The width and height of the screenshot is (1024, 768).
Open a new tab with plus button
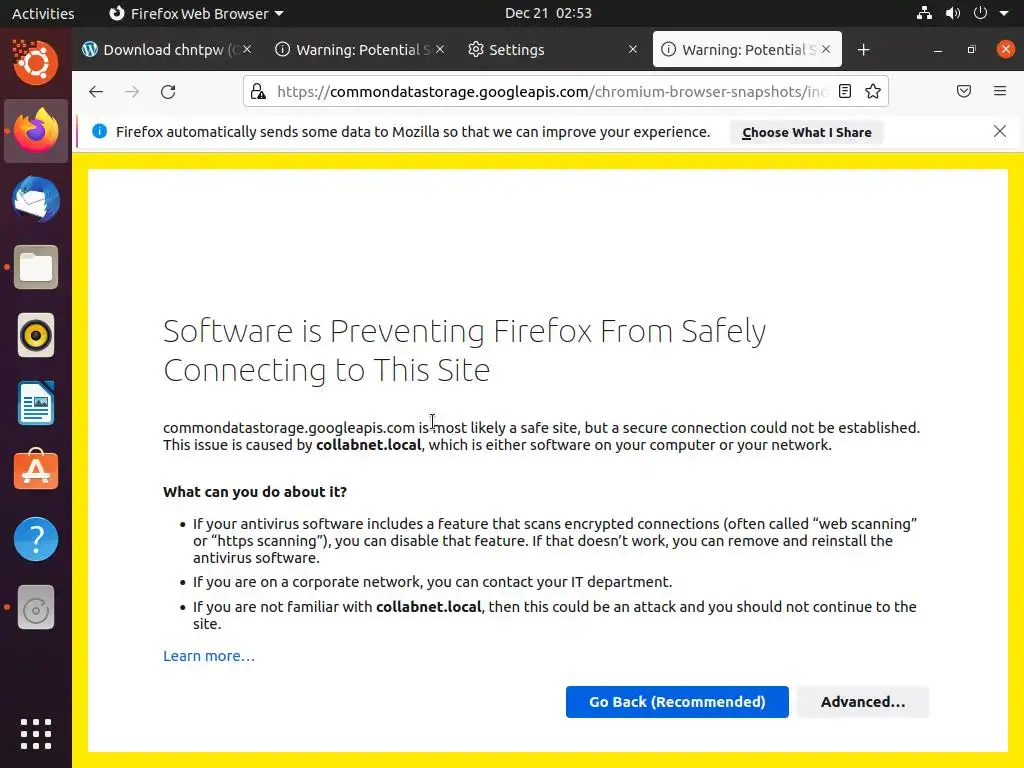864,50
